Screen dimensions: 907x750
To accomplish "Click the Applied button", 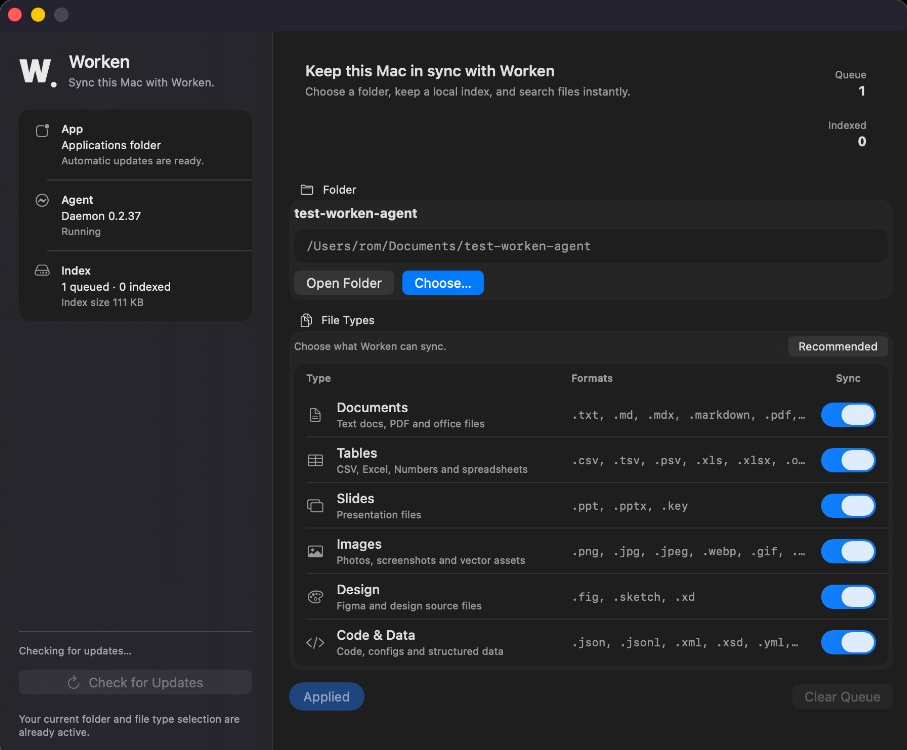I will point(326,697).
